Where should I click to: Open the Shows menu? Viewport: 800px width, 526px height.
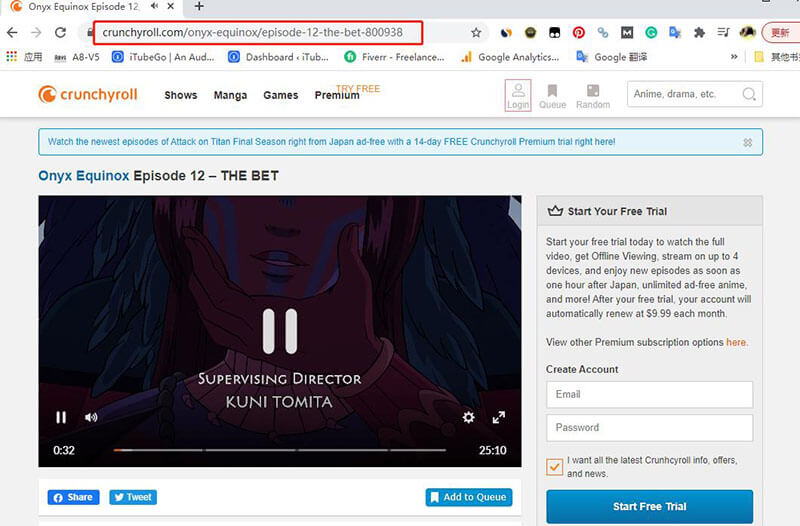pos(181,95)
